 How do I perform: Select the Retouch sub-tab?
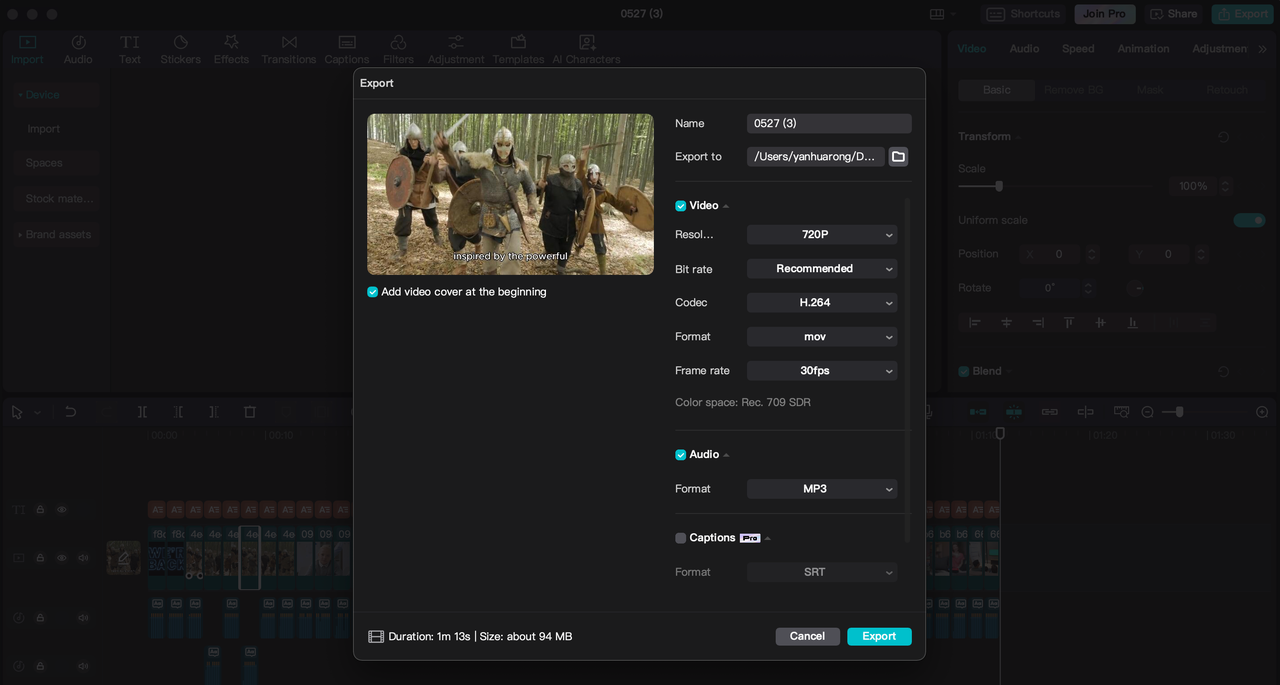[1227, 90]
